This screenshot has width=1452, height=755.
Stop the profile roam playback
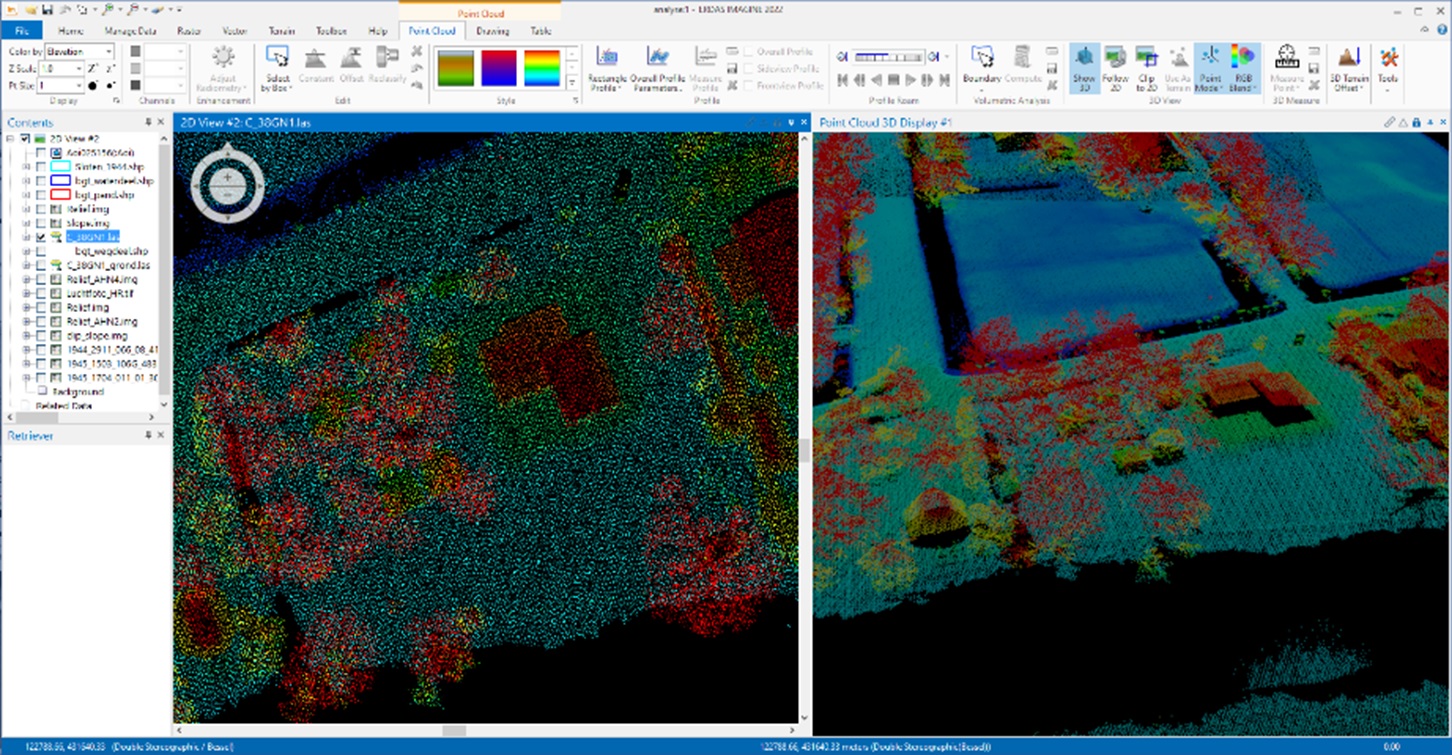point(893,80)
